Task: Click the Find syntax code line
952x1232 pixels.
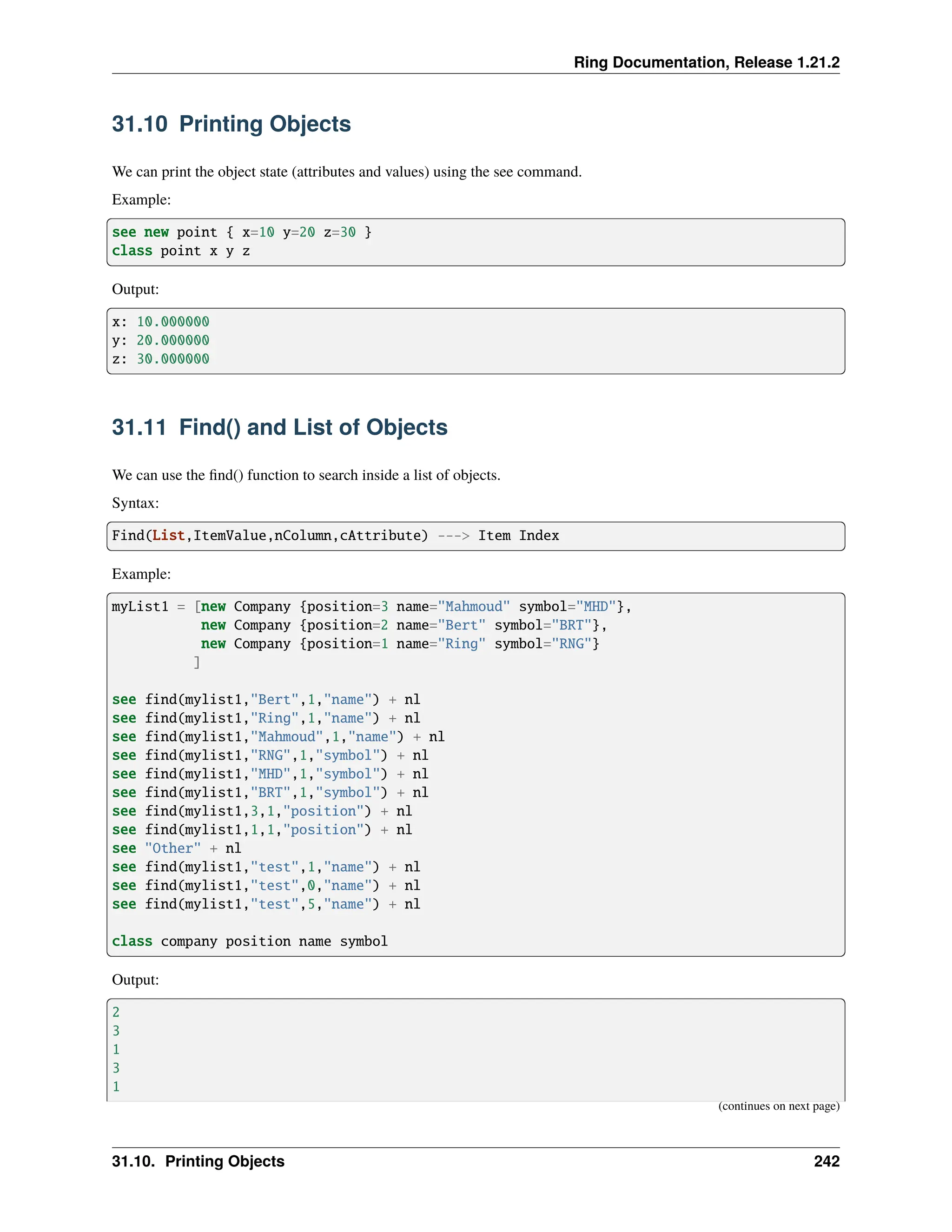Action: (x=335, y=535)
